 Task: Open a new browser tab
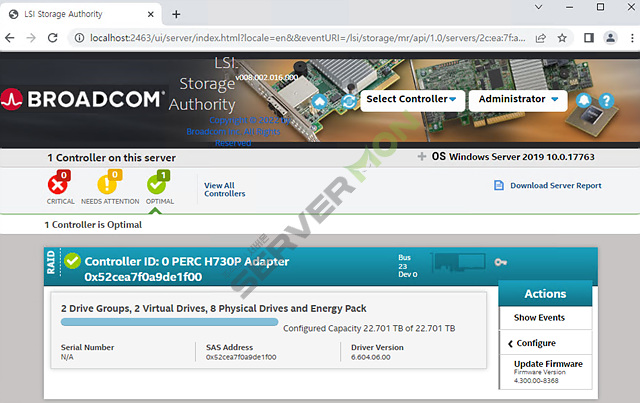coord(176,14)
